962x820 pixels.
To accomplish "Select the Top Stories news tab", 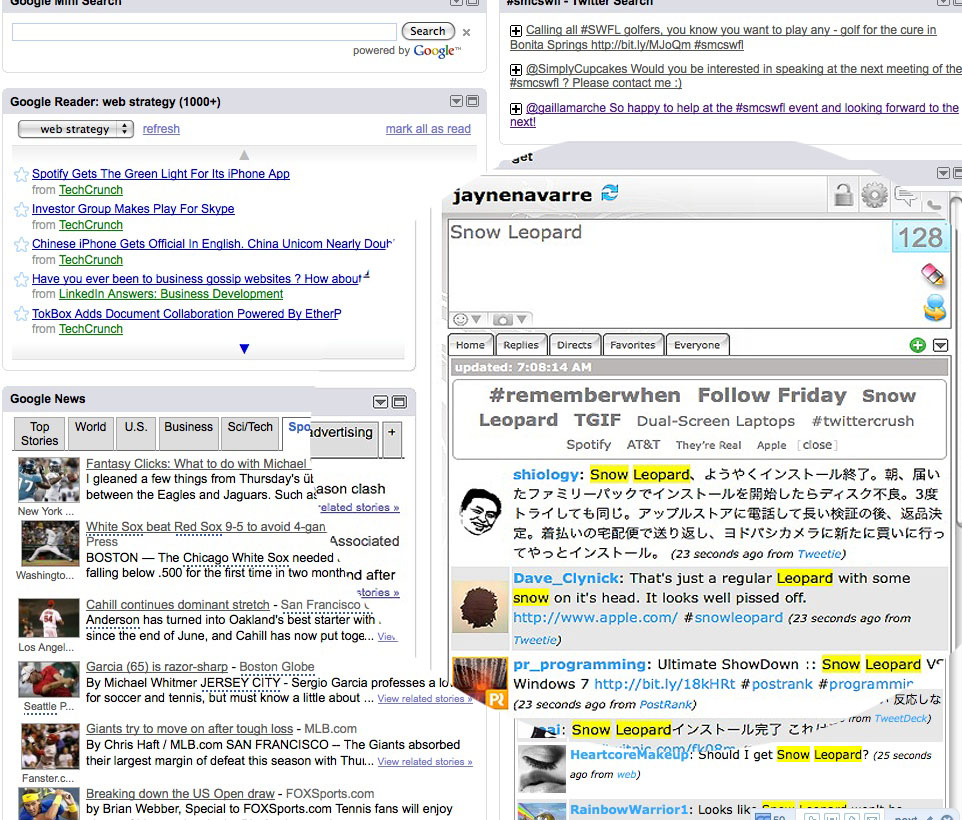I will click(x=39, y=433).
